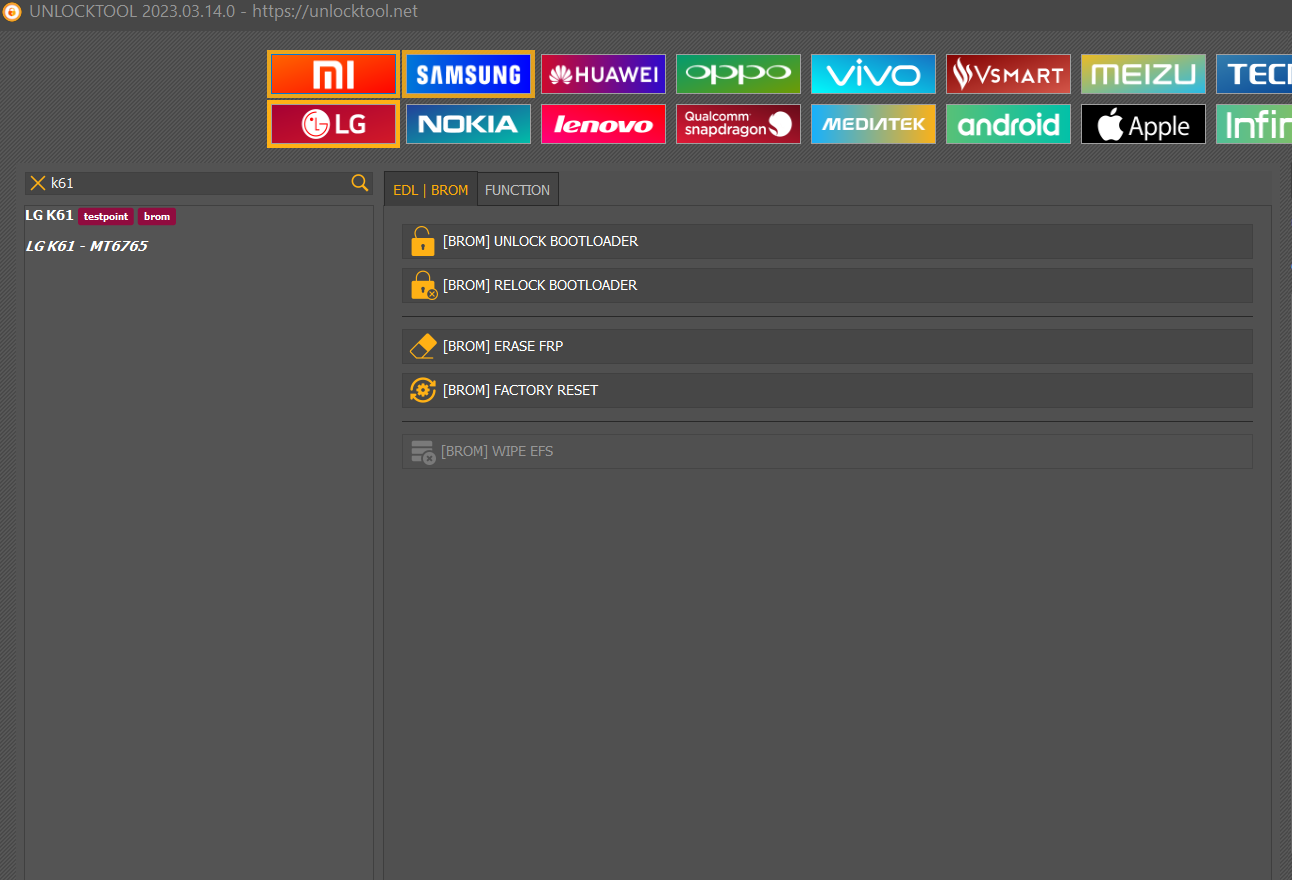Select the Apple brand tile
The width and height of the screenshot is (1292, 880).
(1143, 124)
